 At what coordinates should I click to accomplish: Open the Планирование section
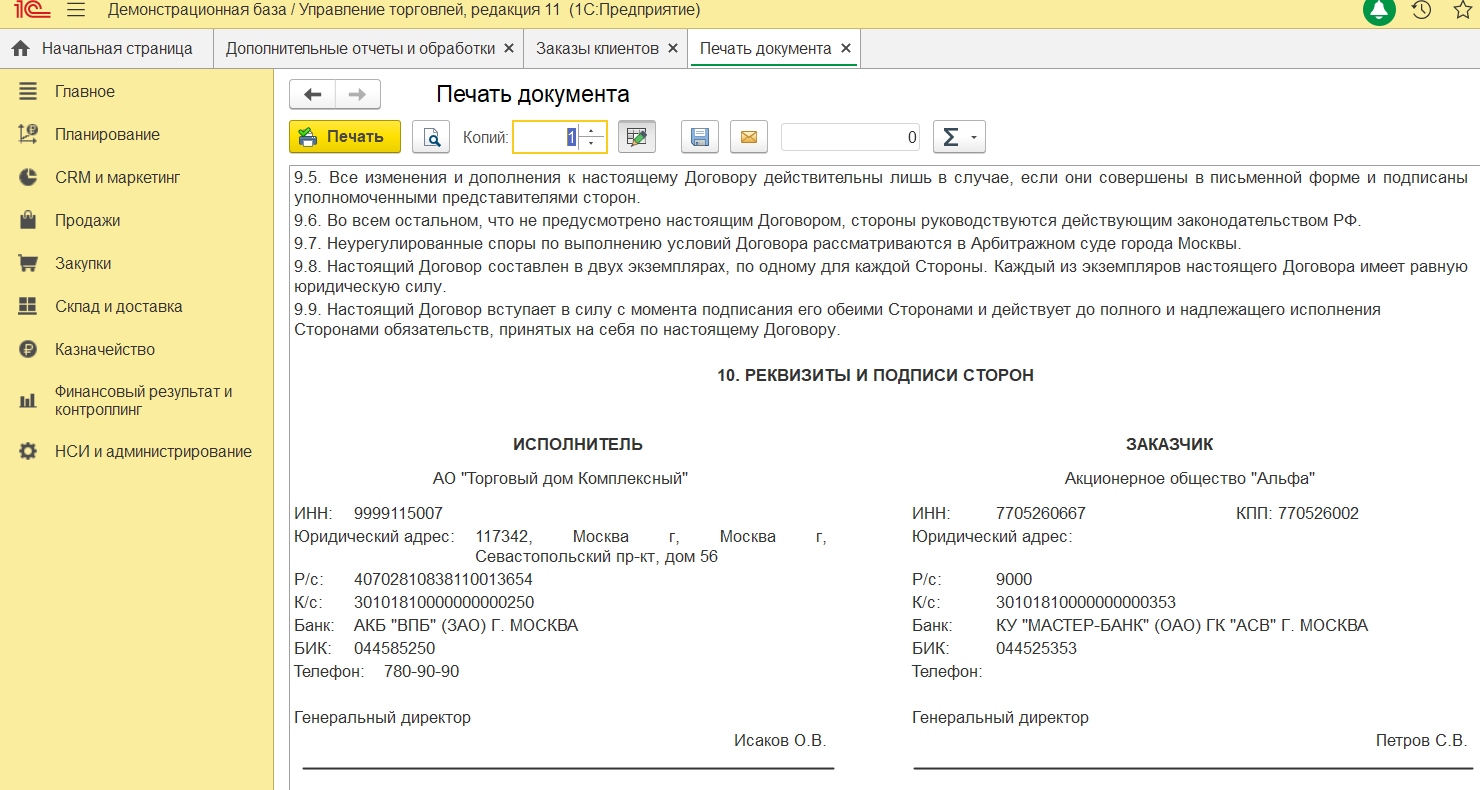107,134
